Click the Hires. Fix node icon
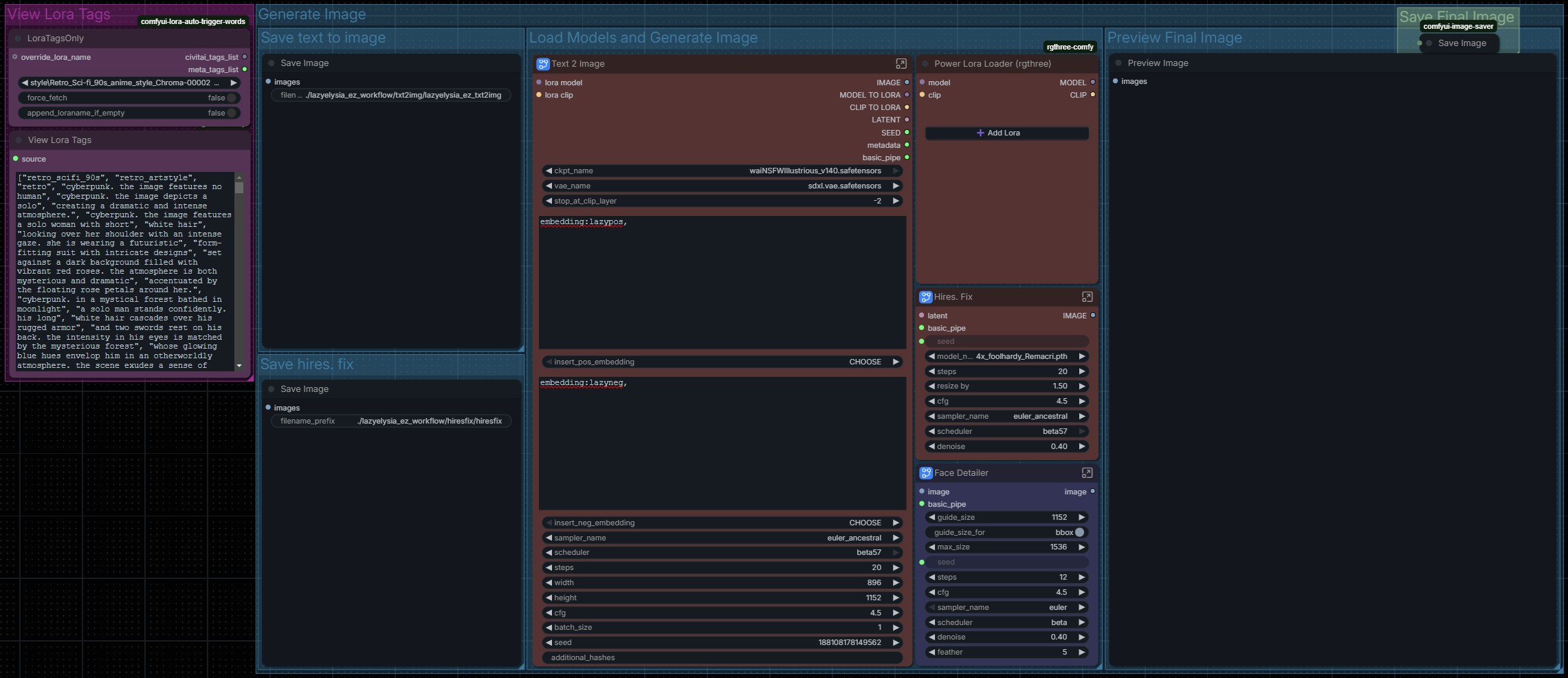Viewport: 1568px width, 678px height. (x=926, y=297)
